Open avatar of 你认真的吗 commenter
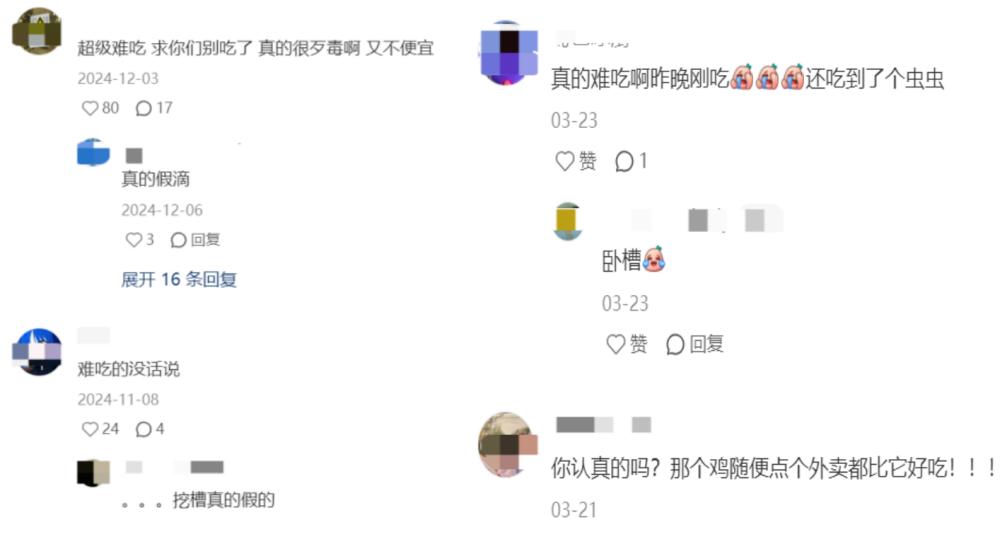The width and height of the screenshot is (1007, 539). [508, 445]
